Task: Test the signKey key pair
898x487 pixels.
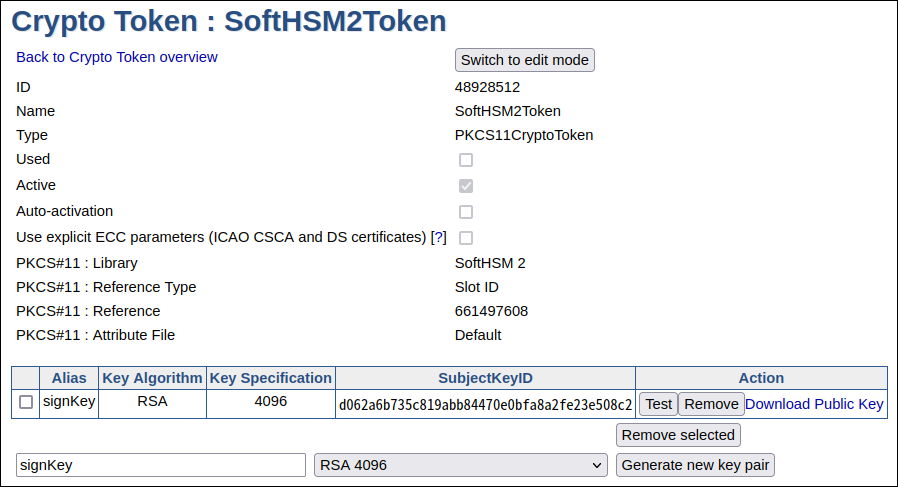Action: [658, 404]
